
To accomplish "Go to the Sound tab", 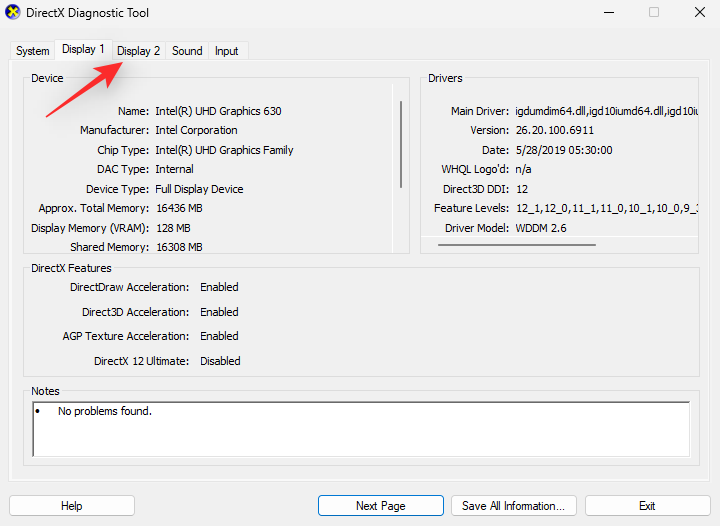I will click(x=187, y=51).
